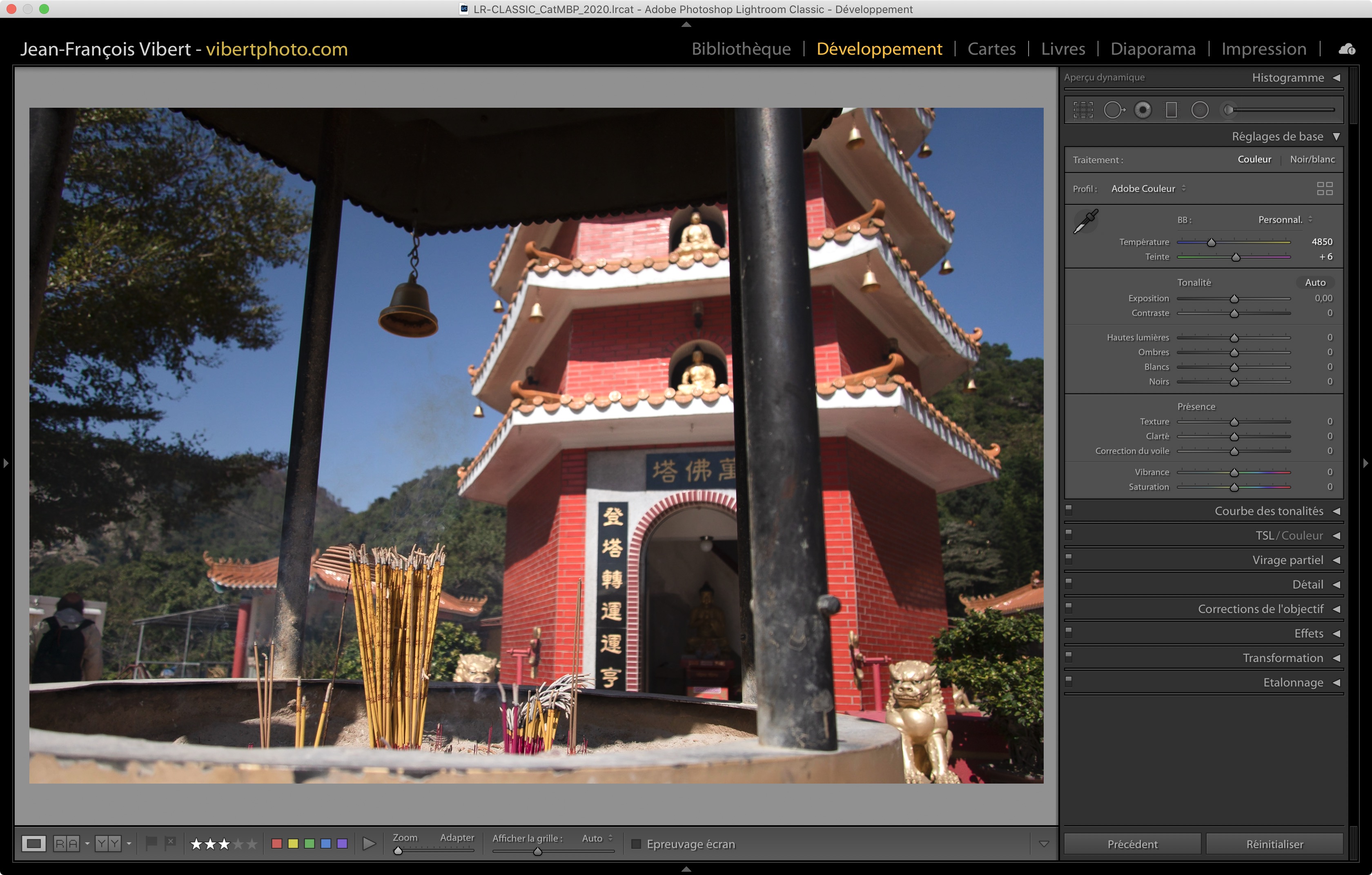Switch to before/after RA comparison view
The height and width of the screenshot is (875, 1372).
(x=66, y=844)
